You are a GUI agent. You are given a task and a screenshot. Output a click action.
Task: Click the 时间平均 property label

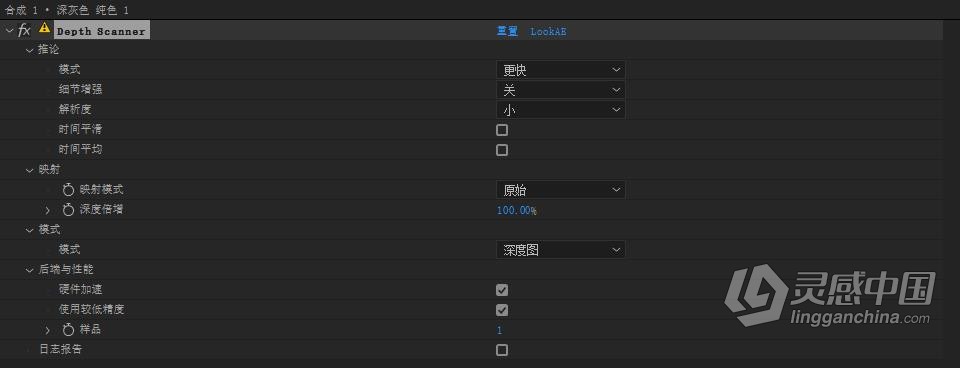click(80, 149)
